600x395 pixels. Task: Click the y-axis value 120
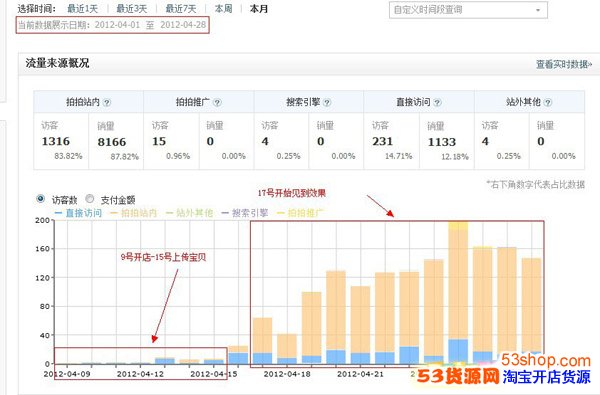click(x=42, y=277)
